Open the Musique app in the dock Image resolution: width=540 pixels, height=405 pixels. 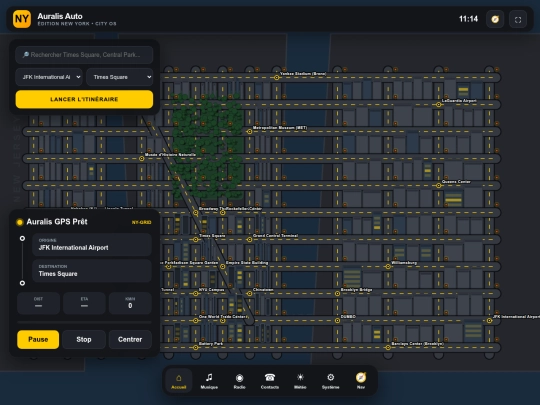coord(209,381)
